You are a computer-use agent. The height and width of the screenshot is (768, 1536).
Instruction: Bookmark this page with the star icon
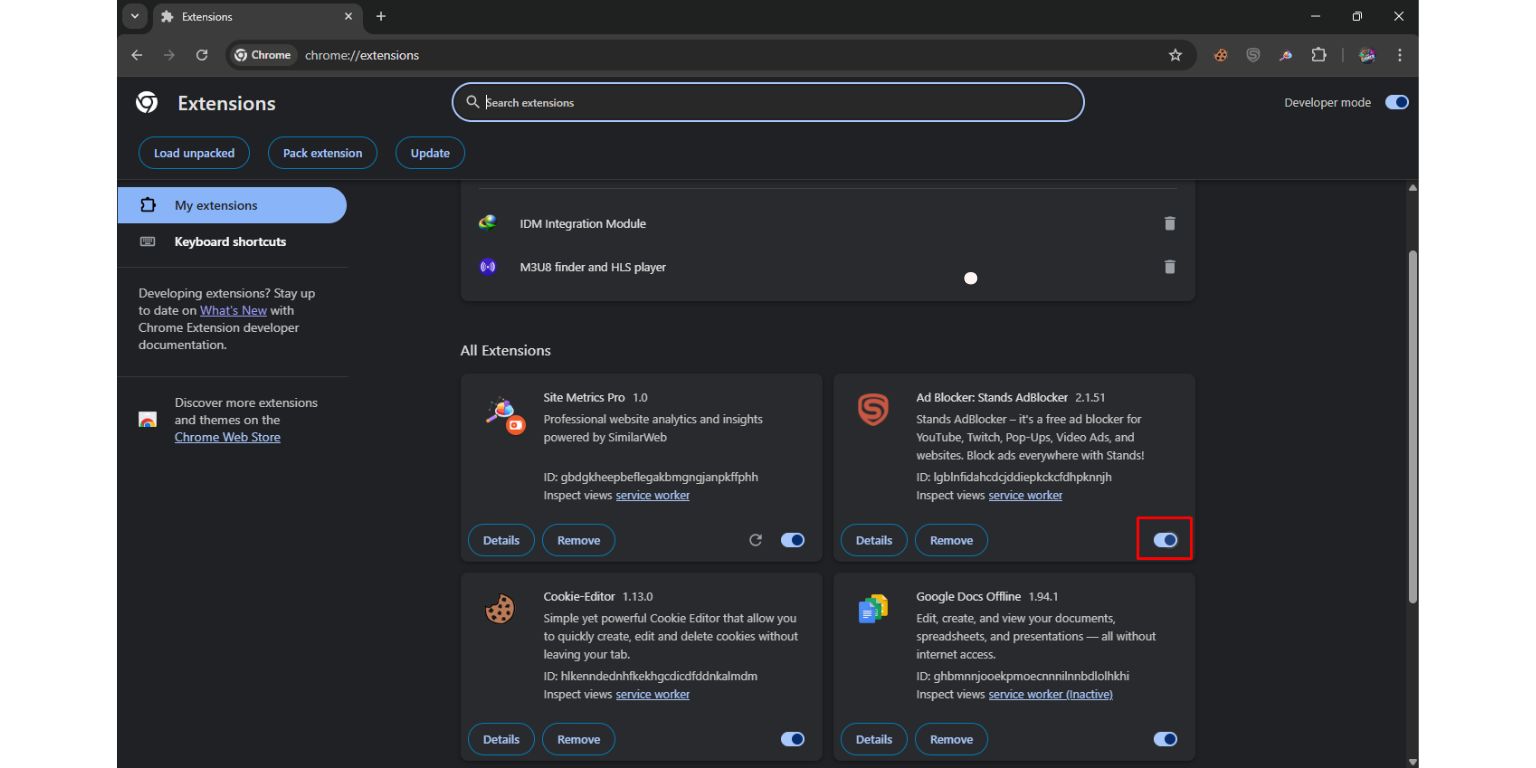(1175, 55)
